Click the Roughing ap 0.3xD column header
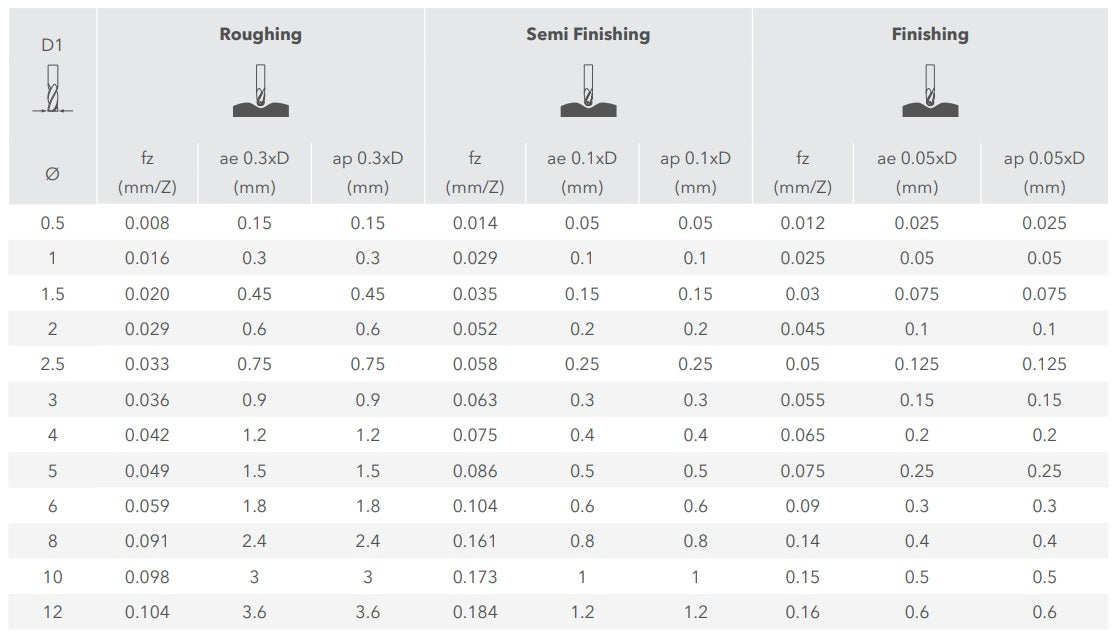The height and width of the screenshot is (640, 1116). [368, 172]
